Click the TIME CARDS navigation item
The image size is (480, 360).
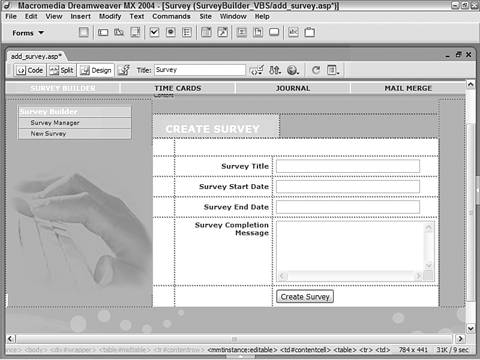coord(178,88)
